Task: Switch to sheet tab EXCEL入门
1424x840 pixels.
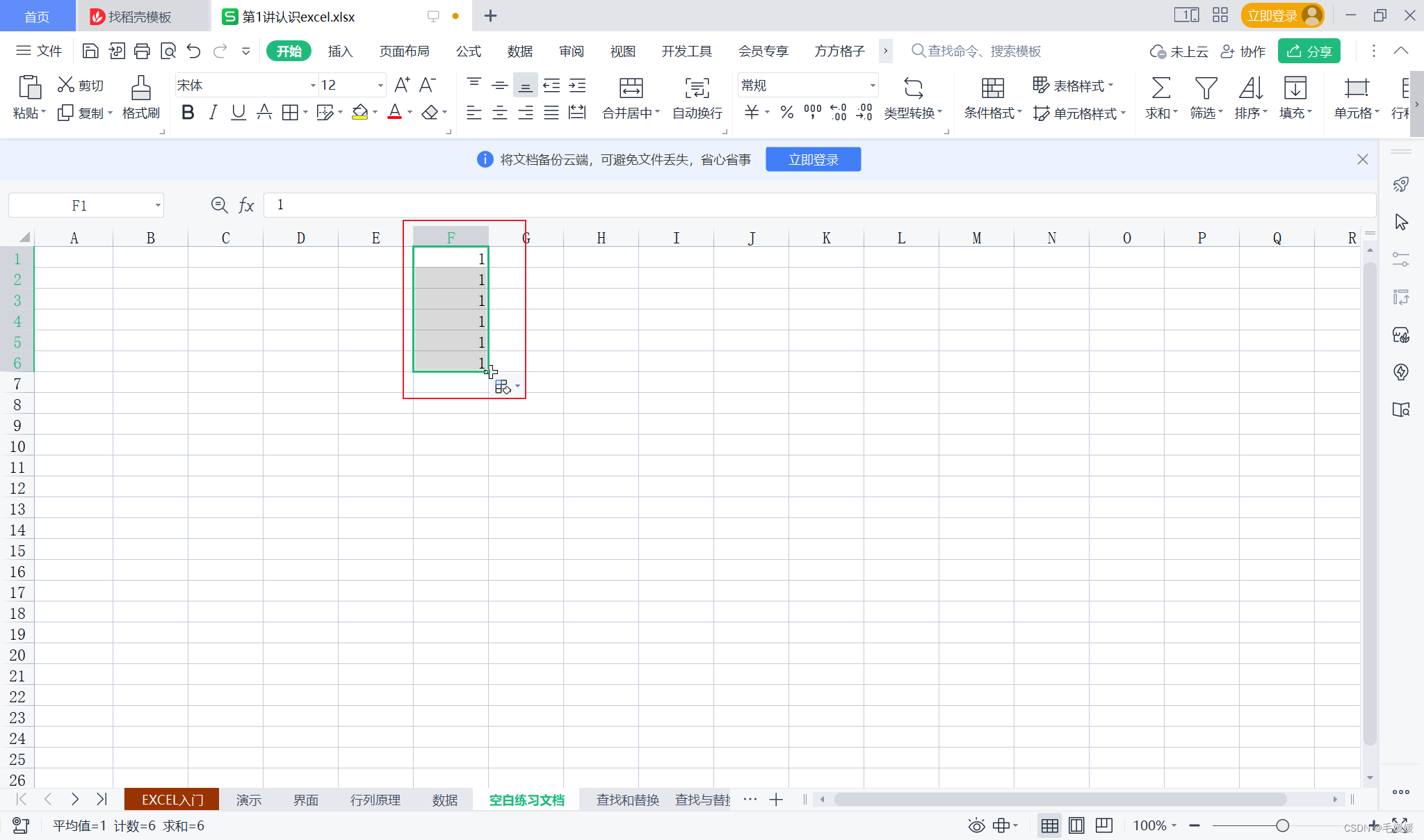Action: coord(172,800)
